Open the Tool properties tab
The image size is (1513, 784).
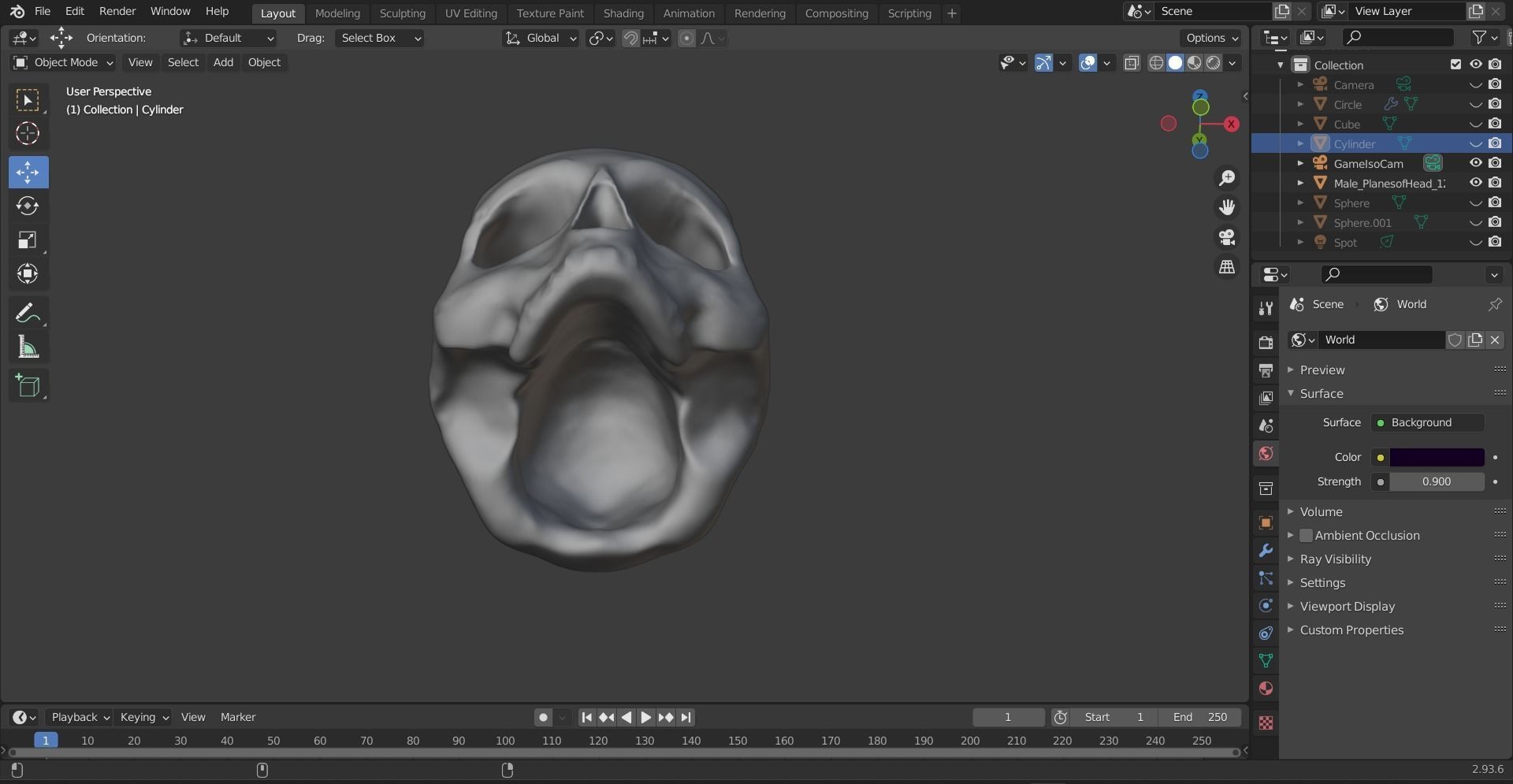click(1266, 308)
